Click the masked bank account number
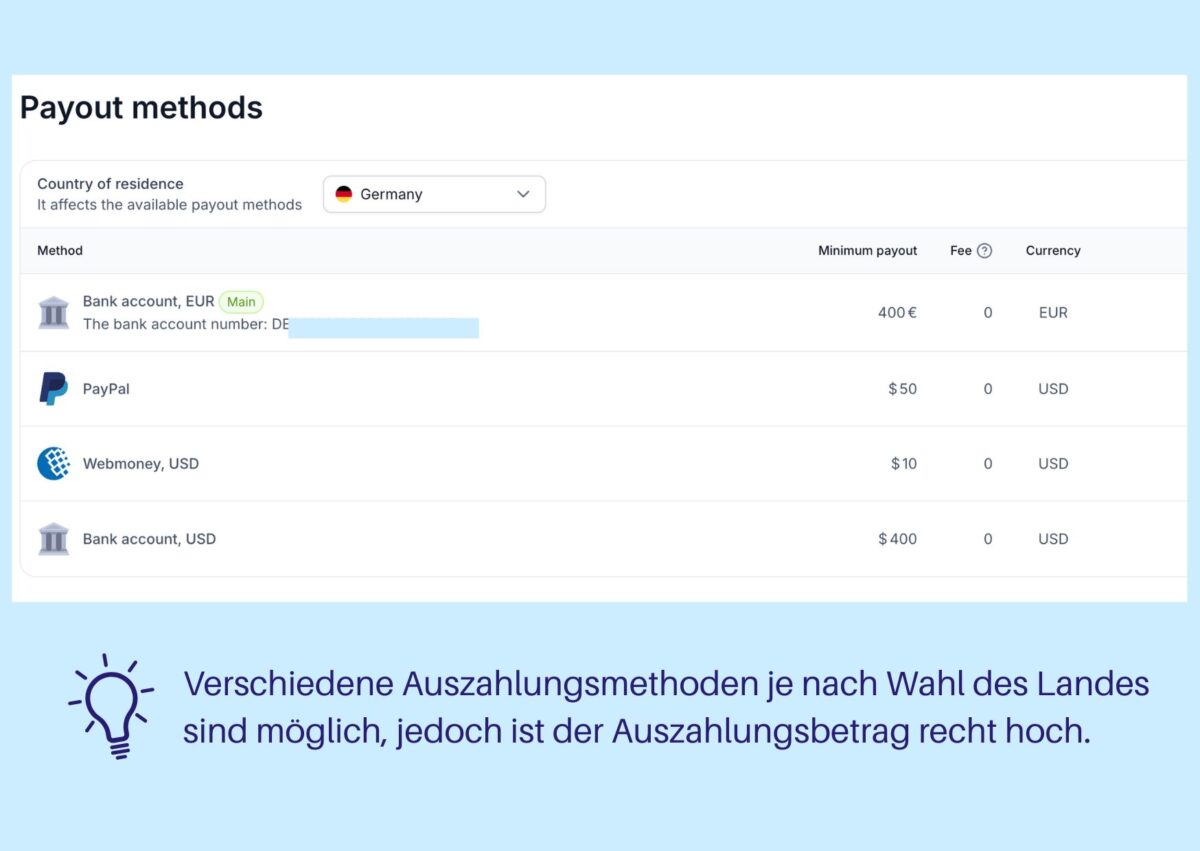This screenshot has width=1200, height=851. [383, 327]
